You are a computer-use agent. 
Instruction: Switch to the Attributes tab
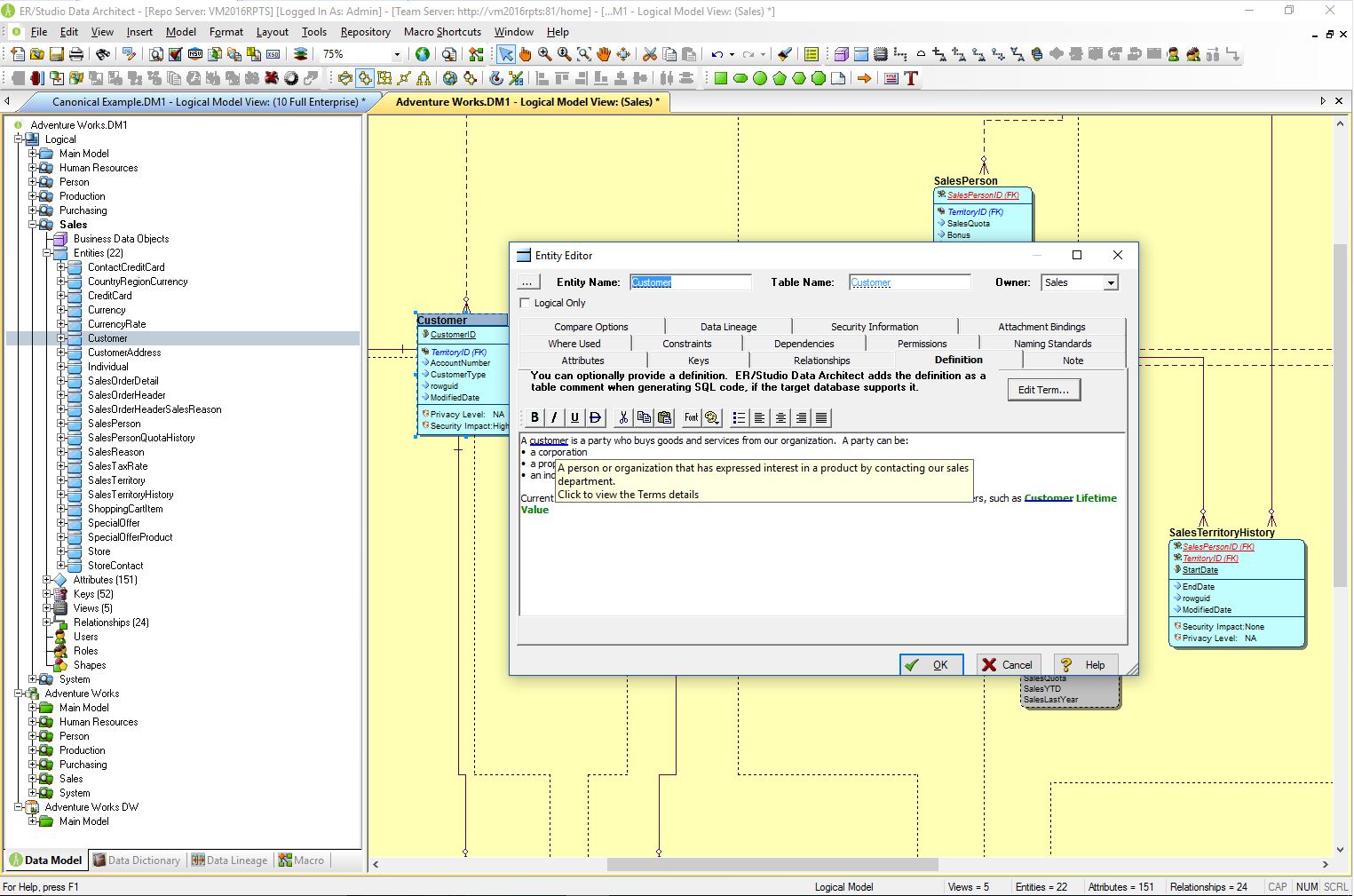tap(582, 361)
